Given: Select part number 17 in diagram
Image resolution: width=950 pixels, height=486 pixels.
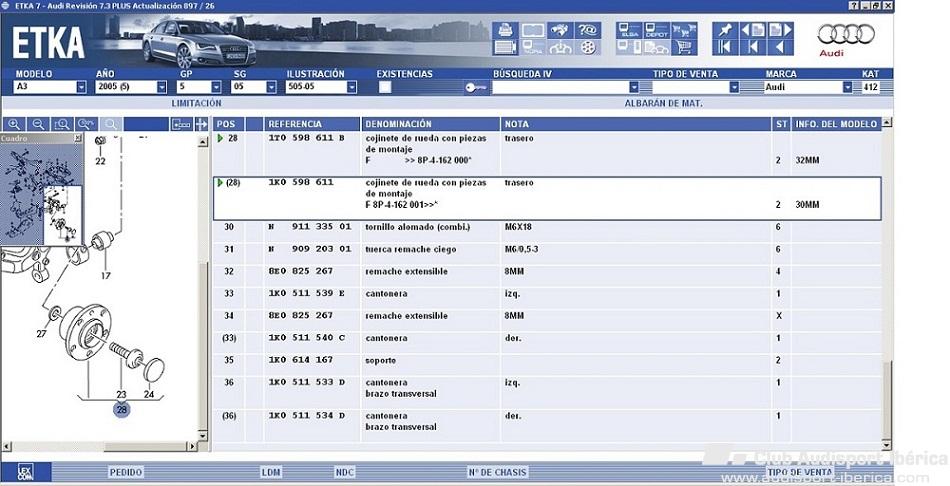Looking at the screenshot, I should 106,276.
